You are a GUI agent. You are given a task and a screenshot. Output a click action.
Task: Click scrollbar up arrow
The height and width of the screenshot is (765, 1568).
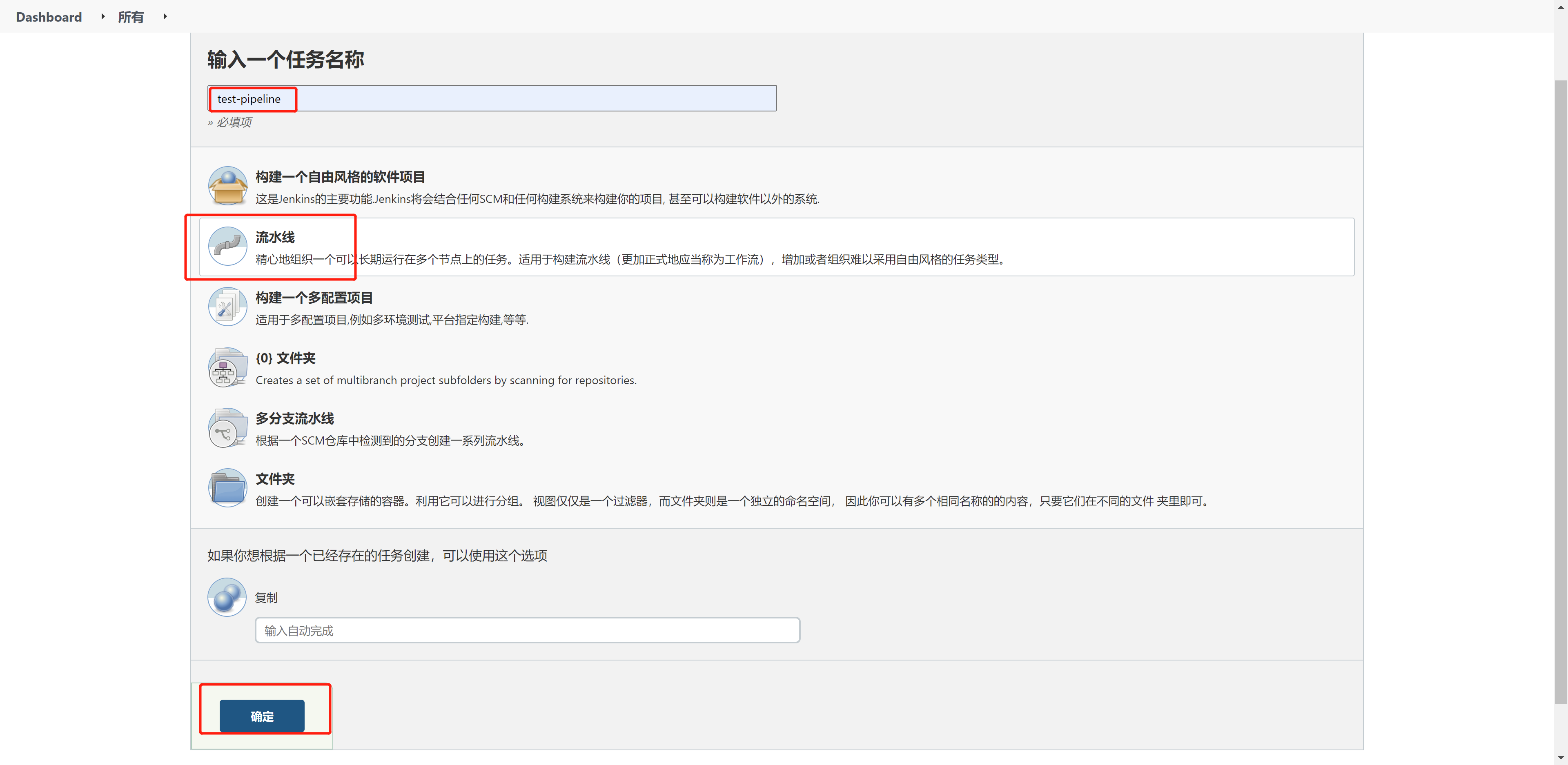tap(1561, 7)
